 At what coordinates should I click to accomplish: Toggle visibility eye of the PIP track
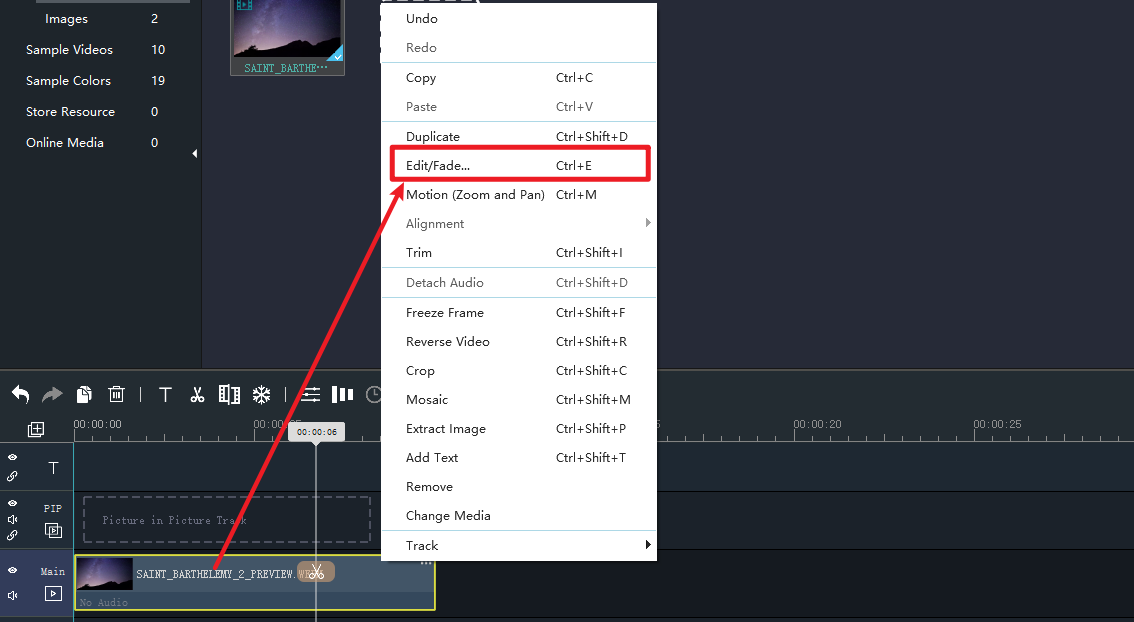[x=12, y=503]
